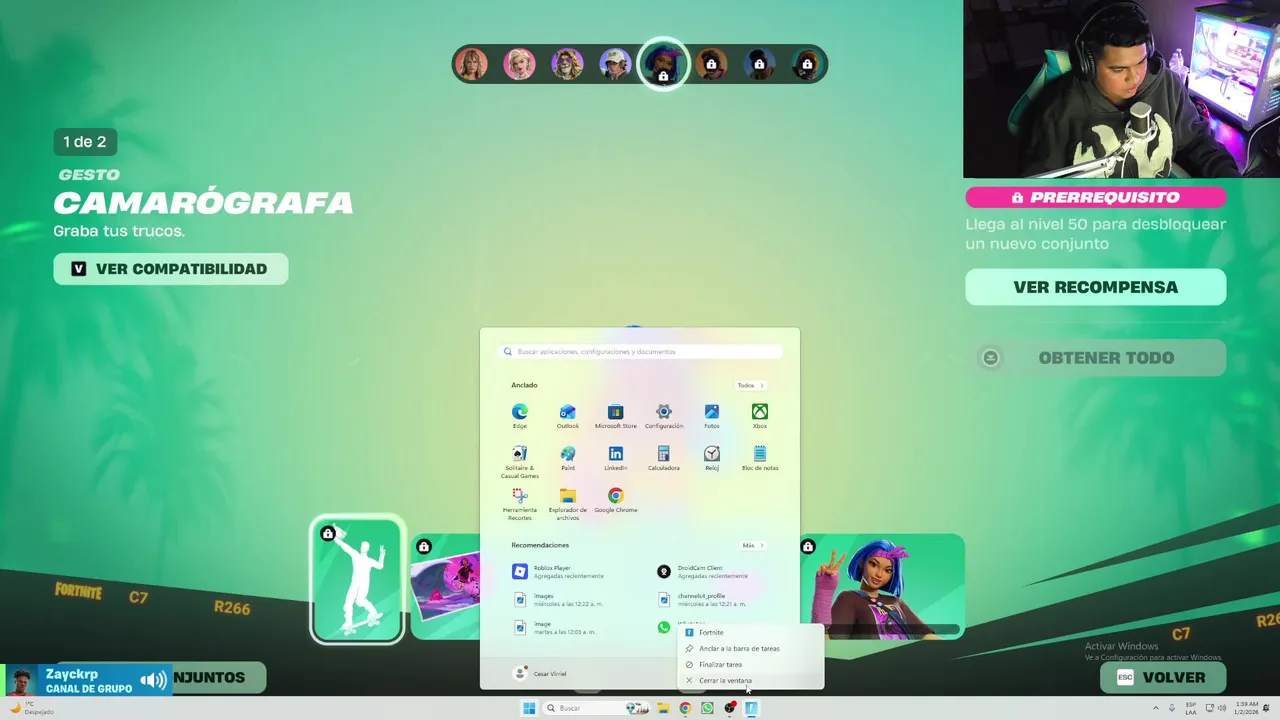
Task: Select sixth locked character portrait
Action: 711,65
